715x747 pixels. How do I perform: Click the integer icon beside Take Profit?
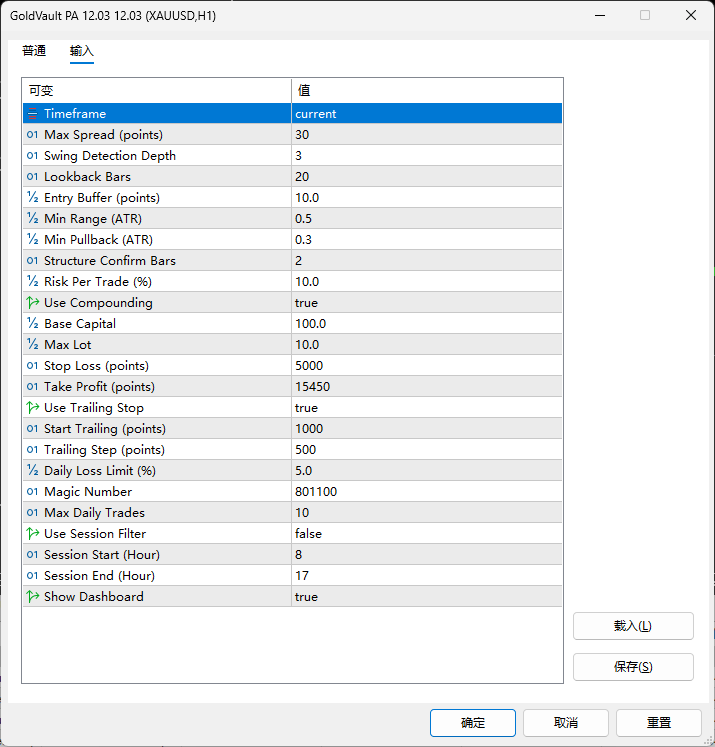tap(32, 387)
